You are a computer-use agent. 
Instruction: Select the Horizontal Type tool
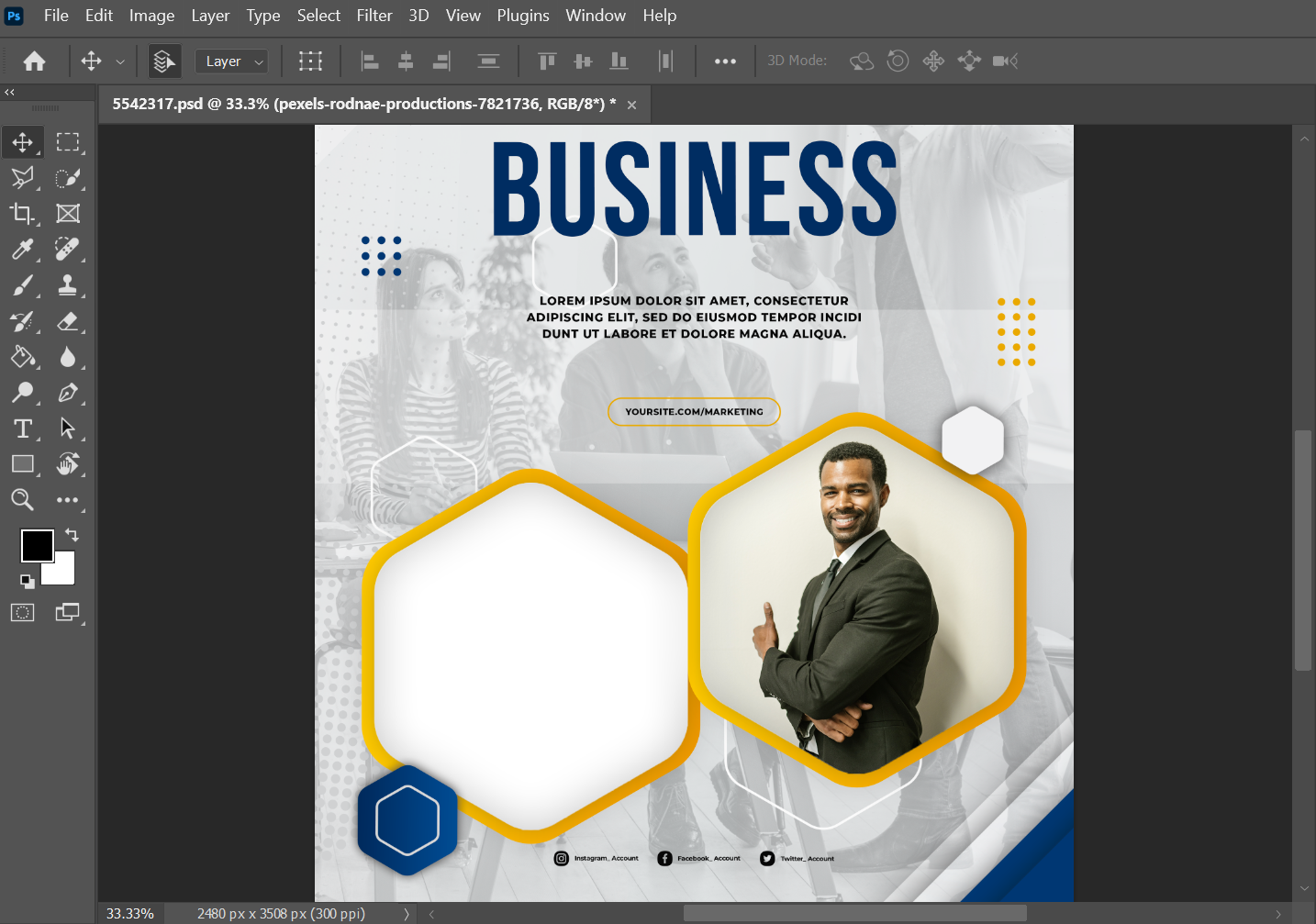pyautogui.click(x=22, y=429)
